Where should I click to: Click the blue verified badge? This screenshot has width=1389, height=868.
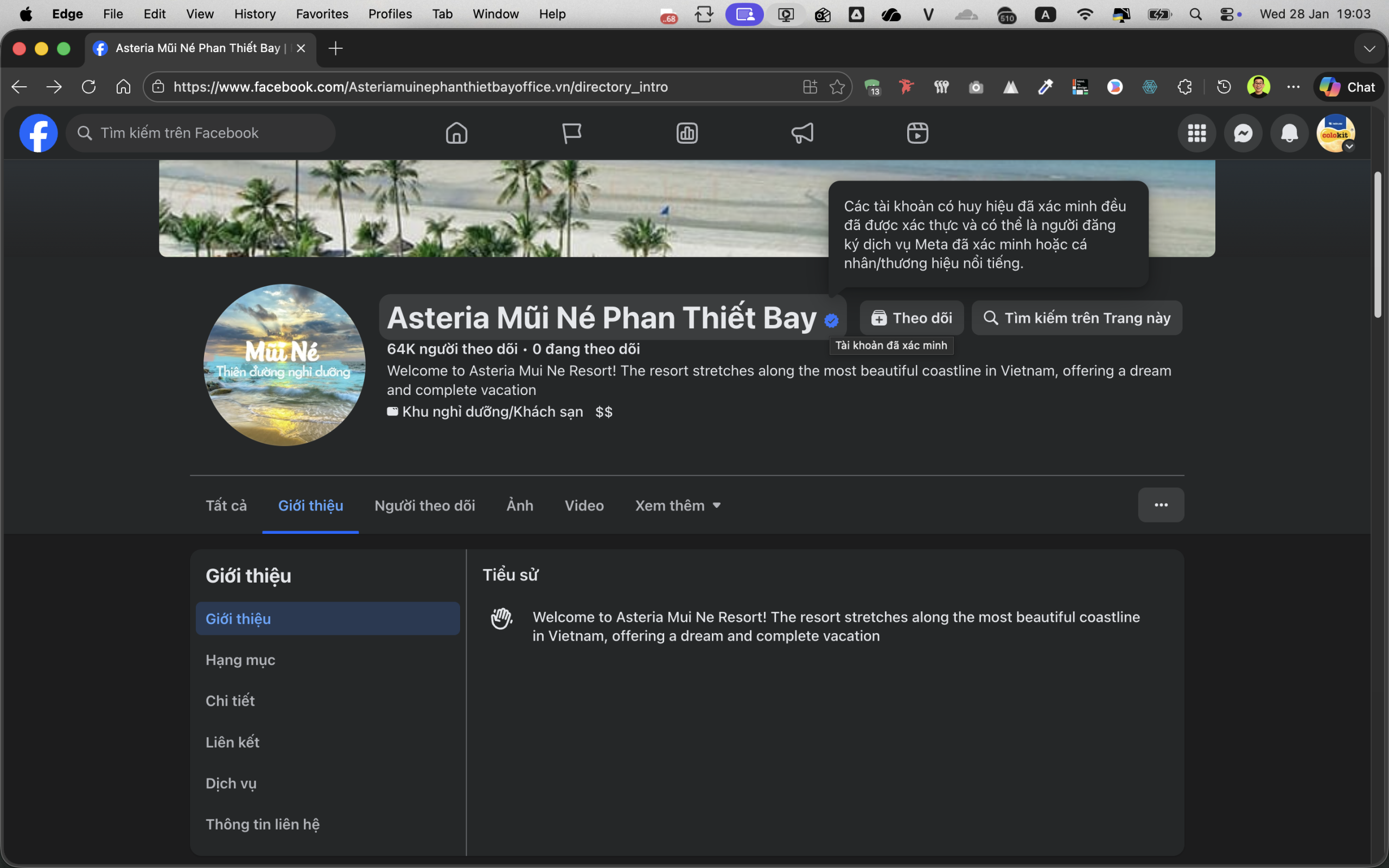[x=831, y=320]
